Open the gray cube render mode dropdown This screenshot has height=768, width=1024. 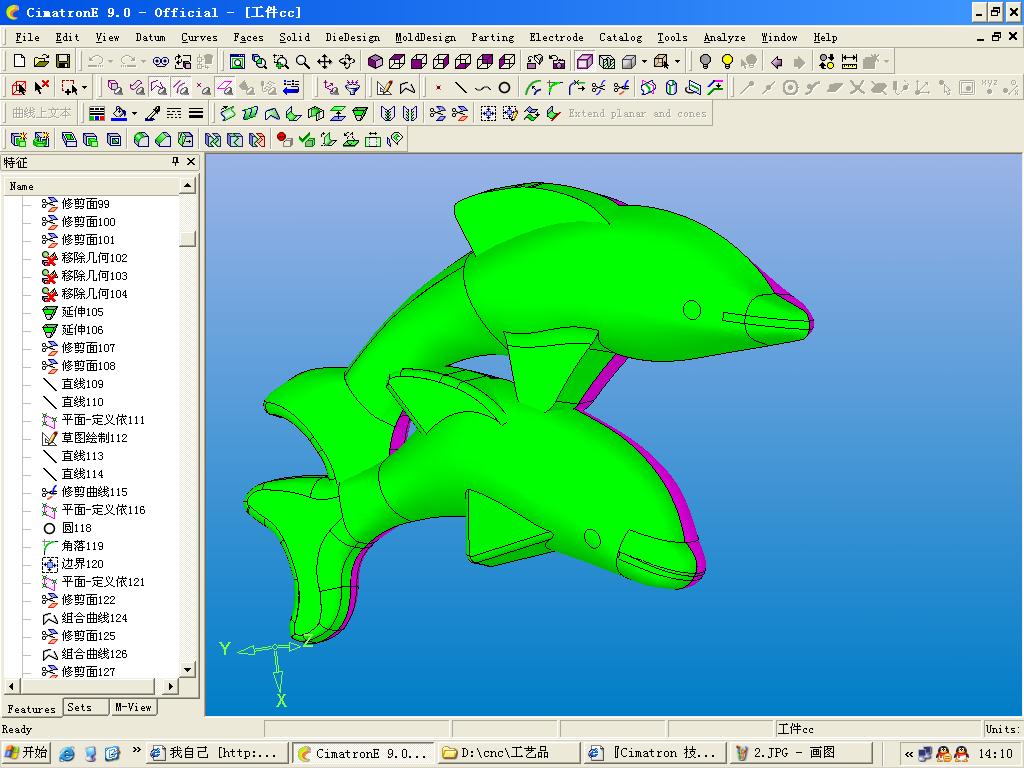tap(644, 61)
